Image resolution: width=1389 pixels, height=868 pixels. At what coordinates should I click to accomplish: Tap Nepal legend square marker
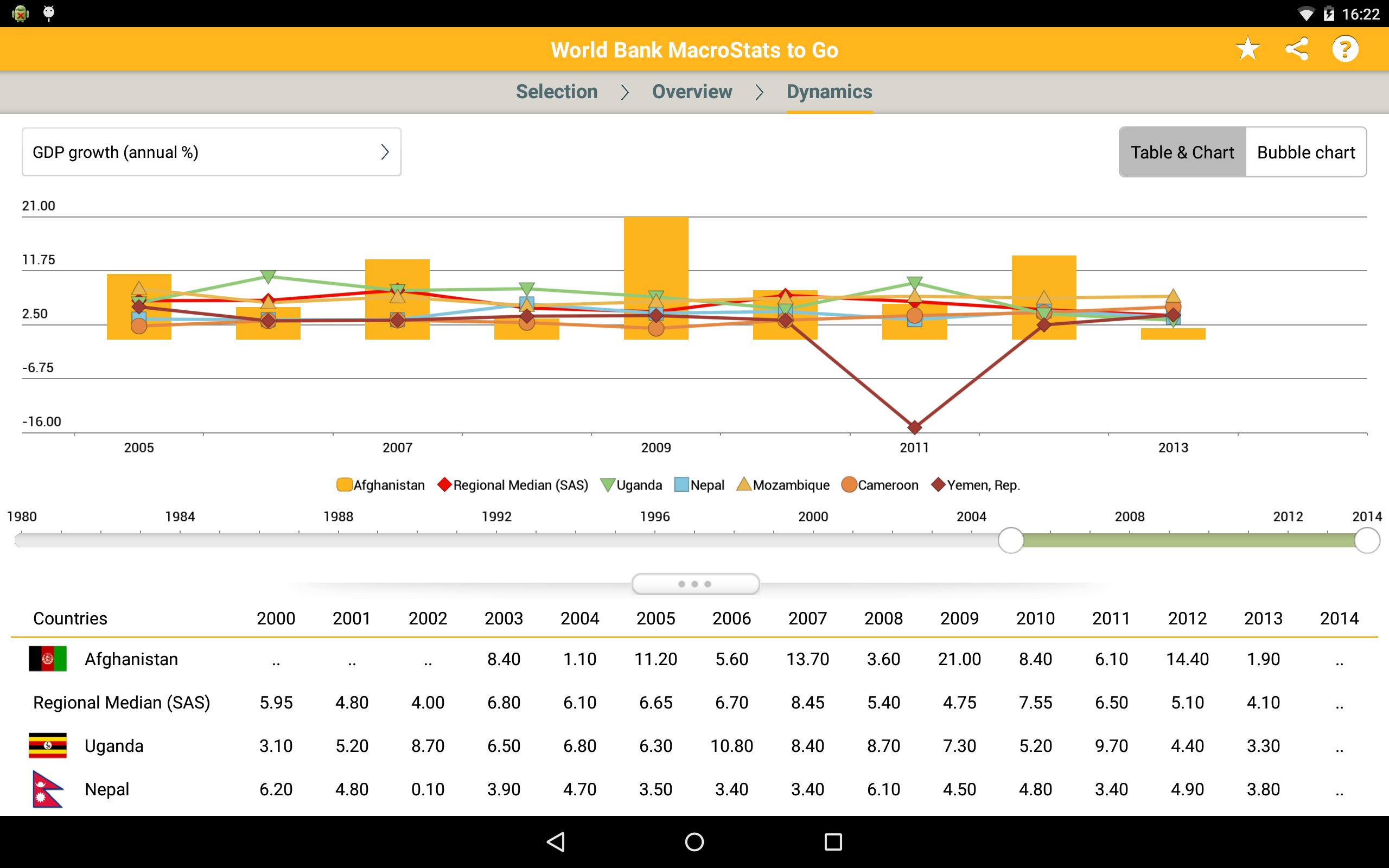[x=681, y=484]
